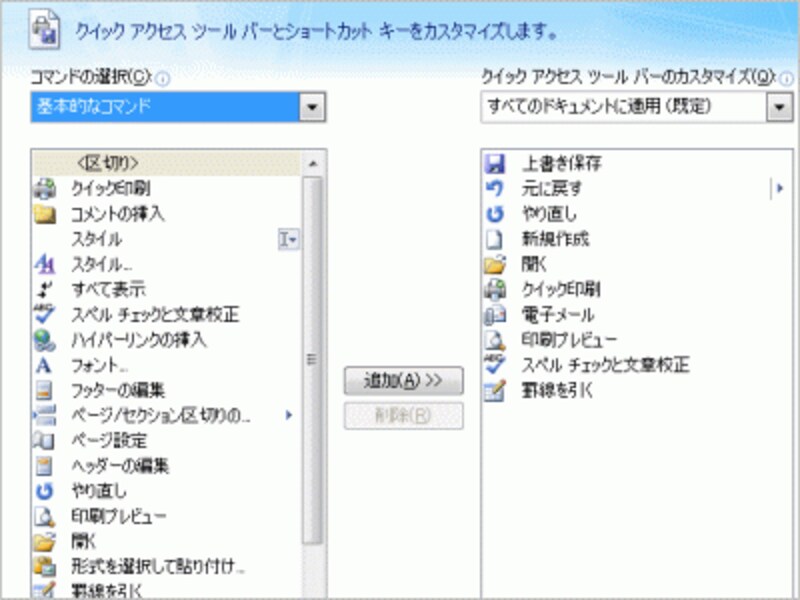The height and width of the screenshot is (600, 800).
Task: Select the <区切り> separator row
Action: [x=166, y=164]
